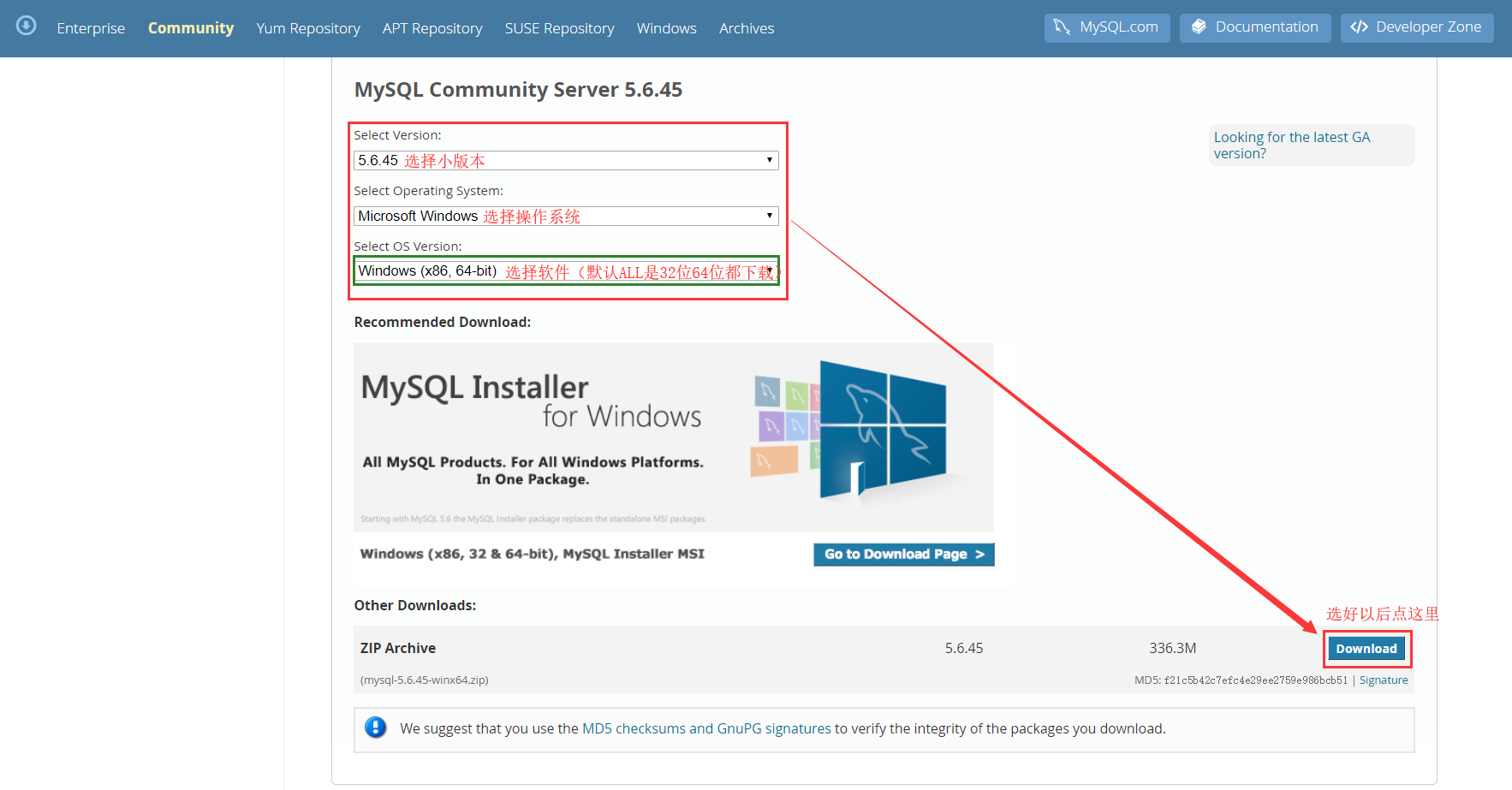Image resolution: width=1512 pixels, height=790 pixels.
Task: Click the ZIP Archive Download button
Action: pos(1366,649)
